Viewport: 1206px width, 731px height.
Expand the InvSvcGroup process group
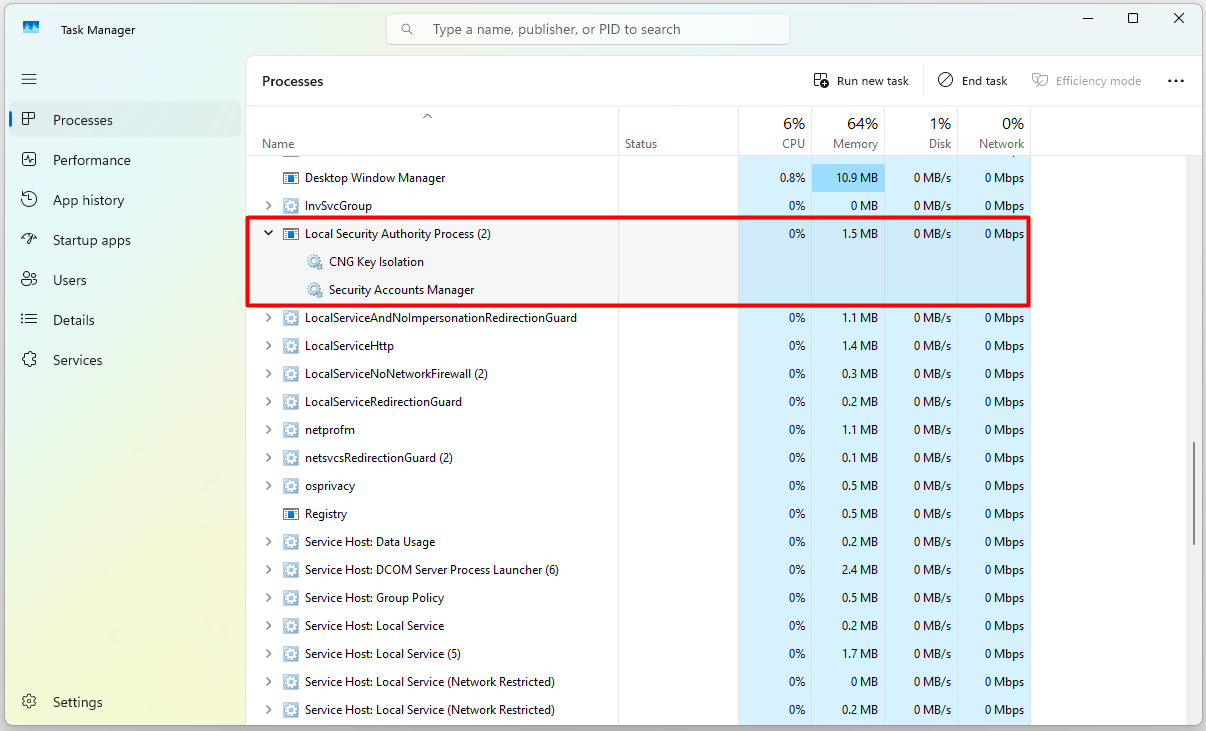tap(268, 205)
